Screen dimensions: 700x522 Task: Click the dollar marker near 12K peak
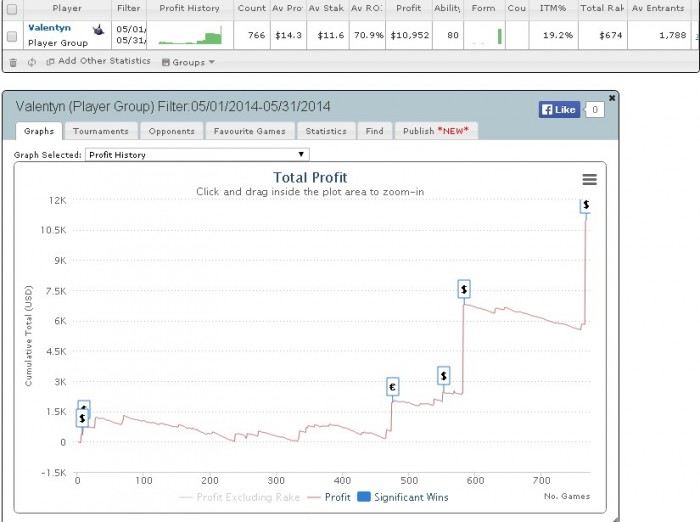coord(586,205)
